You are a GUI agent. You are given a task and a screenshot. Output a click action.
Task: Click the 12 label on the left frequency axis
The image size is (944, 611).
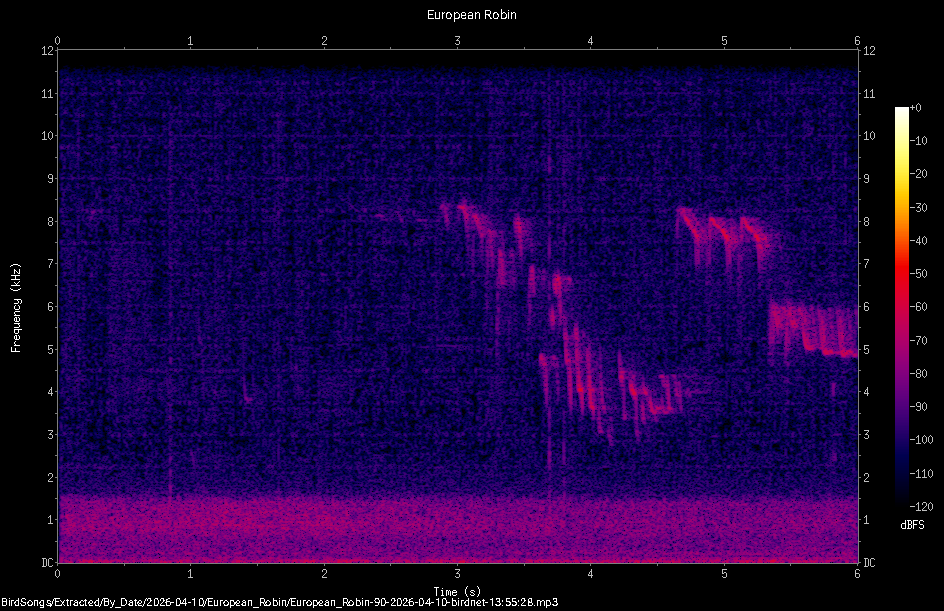click(x=48, y=51)
